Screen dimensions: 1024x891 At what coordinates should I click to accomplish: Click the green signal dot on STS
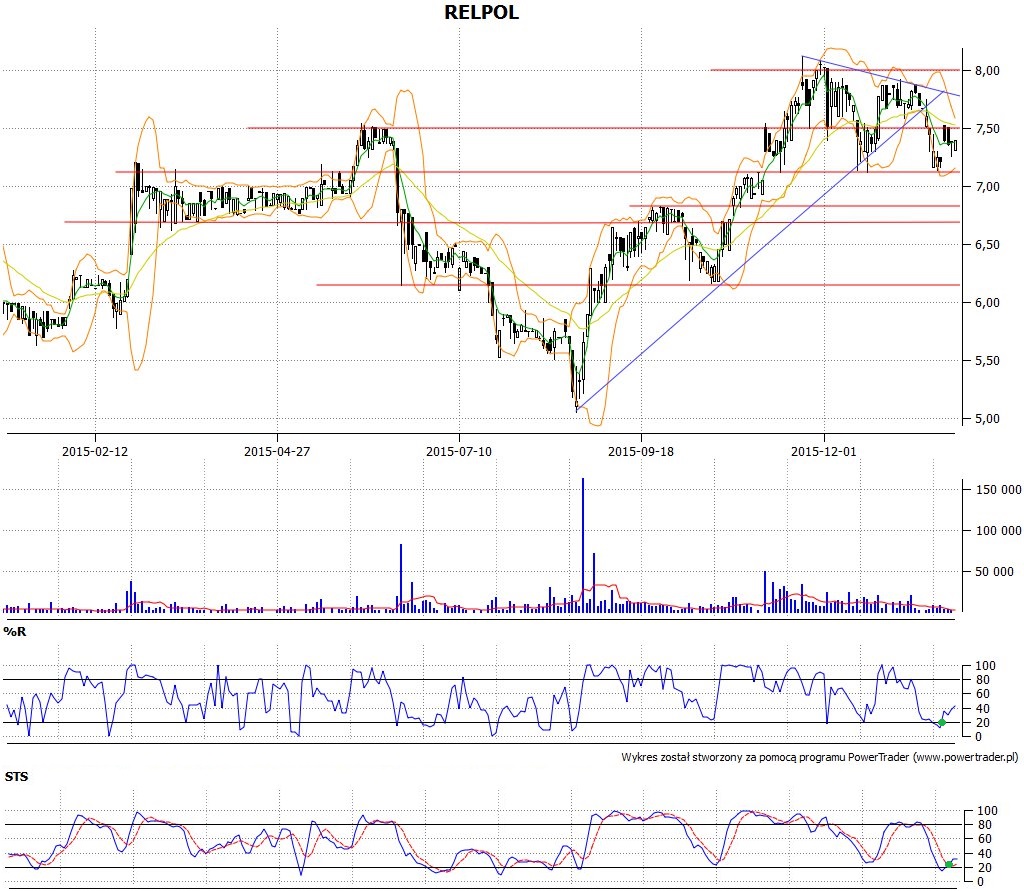coord(949,864)
